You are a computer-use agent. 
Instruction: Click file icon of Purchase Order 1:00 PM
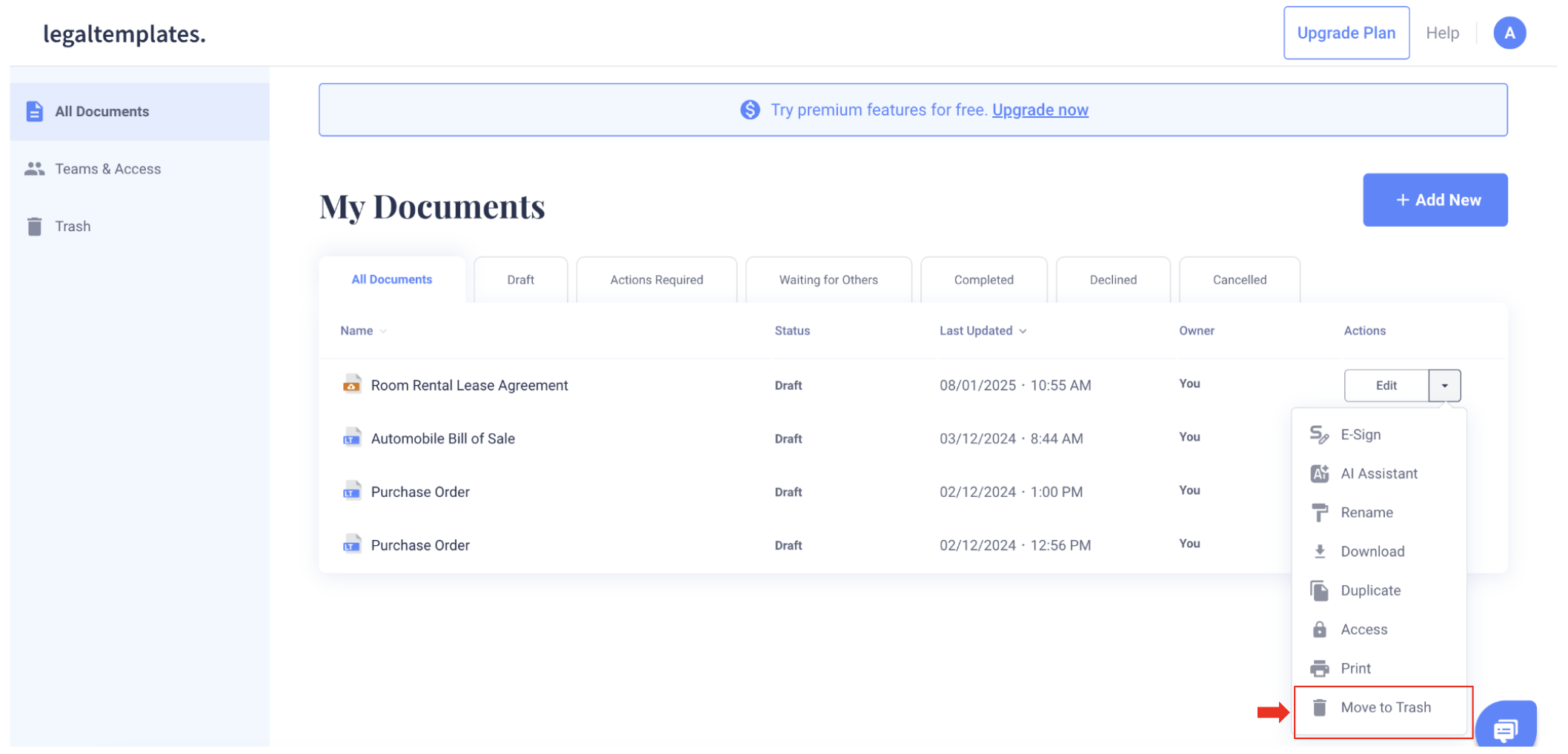(x=352, y=491)
